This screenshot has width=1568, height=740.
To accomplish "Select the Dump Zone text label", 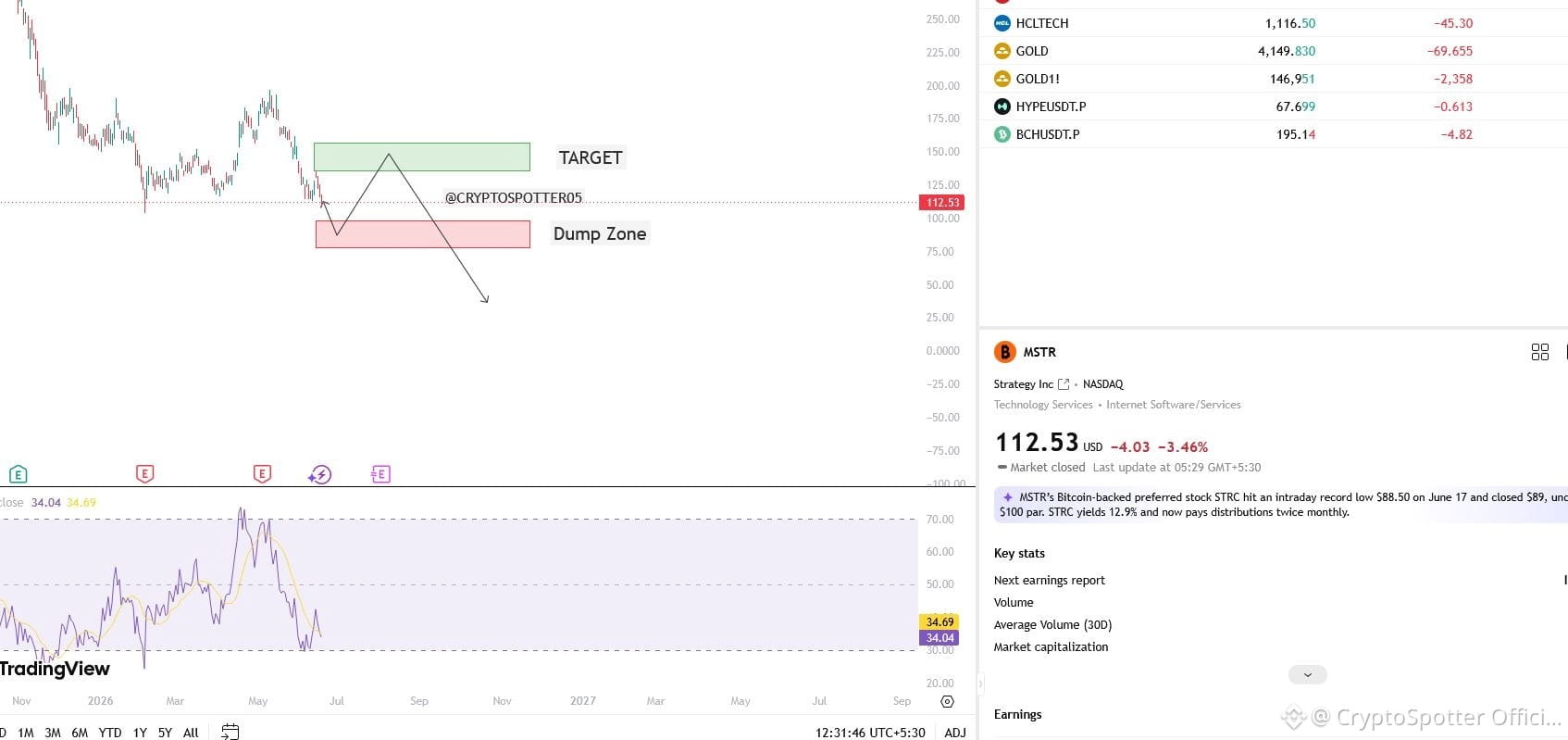I will click(x=600, y=233).
